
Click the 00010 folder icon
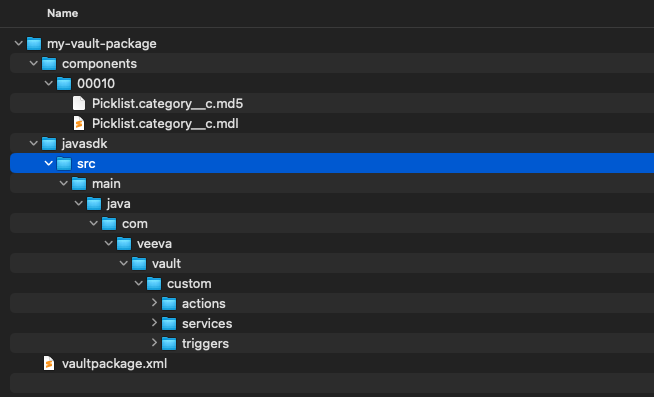64,83
